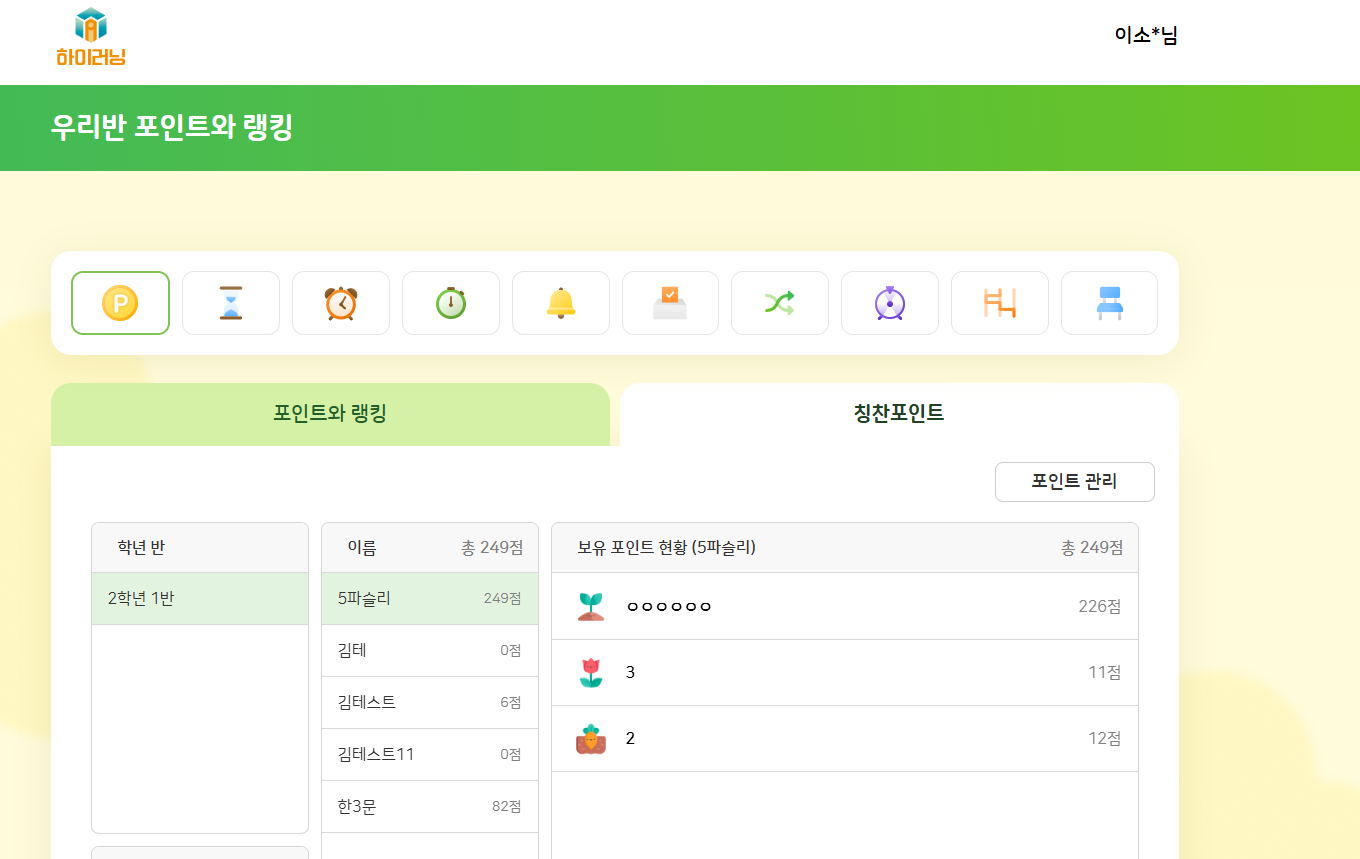Open the orange alarm clock tool
This screenshot has width=1360, height=859.
pos(341,303)
